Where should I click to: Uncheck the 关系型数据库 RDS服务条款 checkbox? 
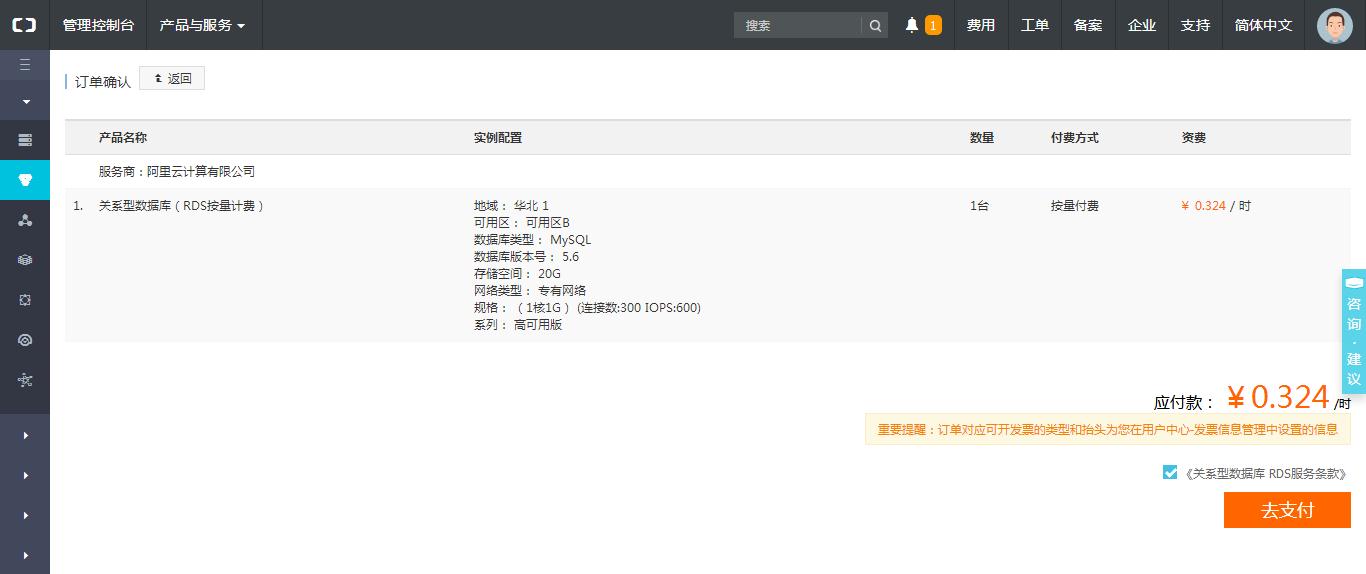[1170, 472]
